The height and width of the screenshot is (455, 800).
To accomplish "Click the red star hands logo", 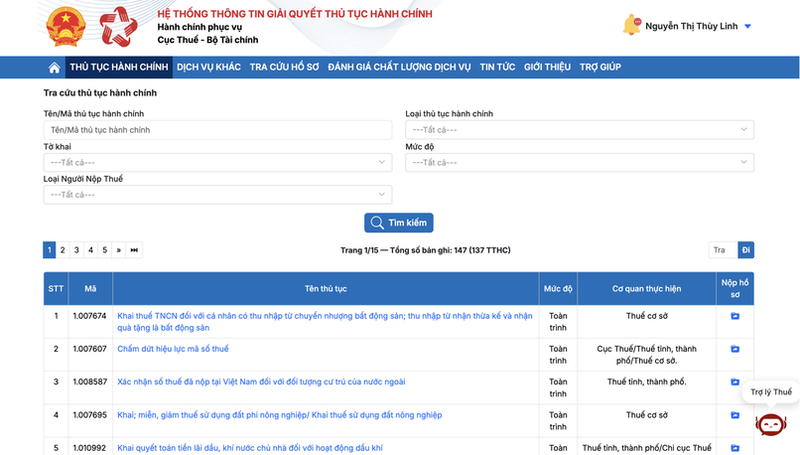I will 118,27.
